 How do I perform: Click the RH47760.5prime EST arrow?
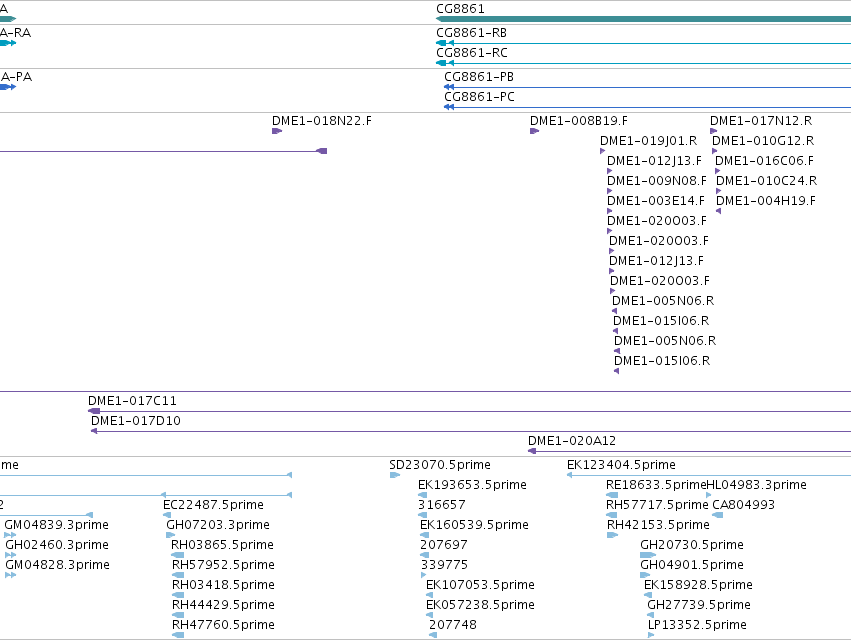pyautogui.click(x=178, y=635)
